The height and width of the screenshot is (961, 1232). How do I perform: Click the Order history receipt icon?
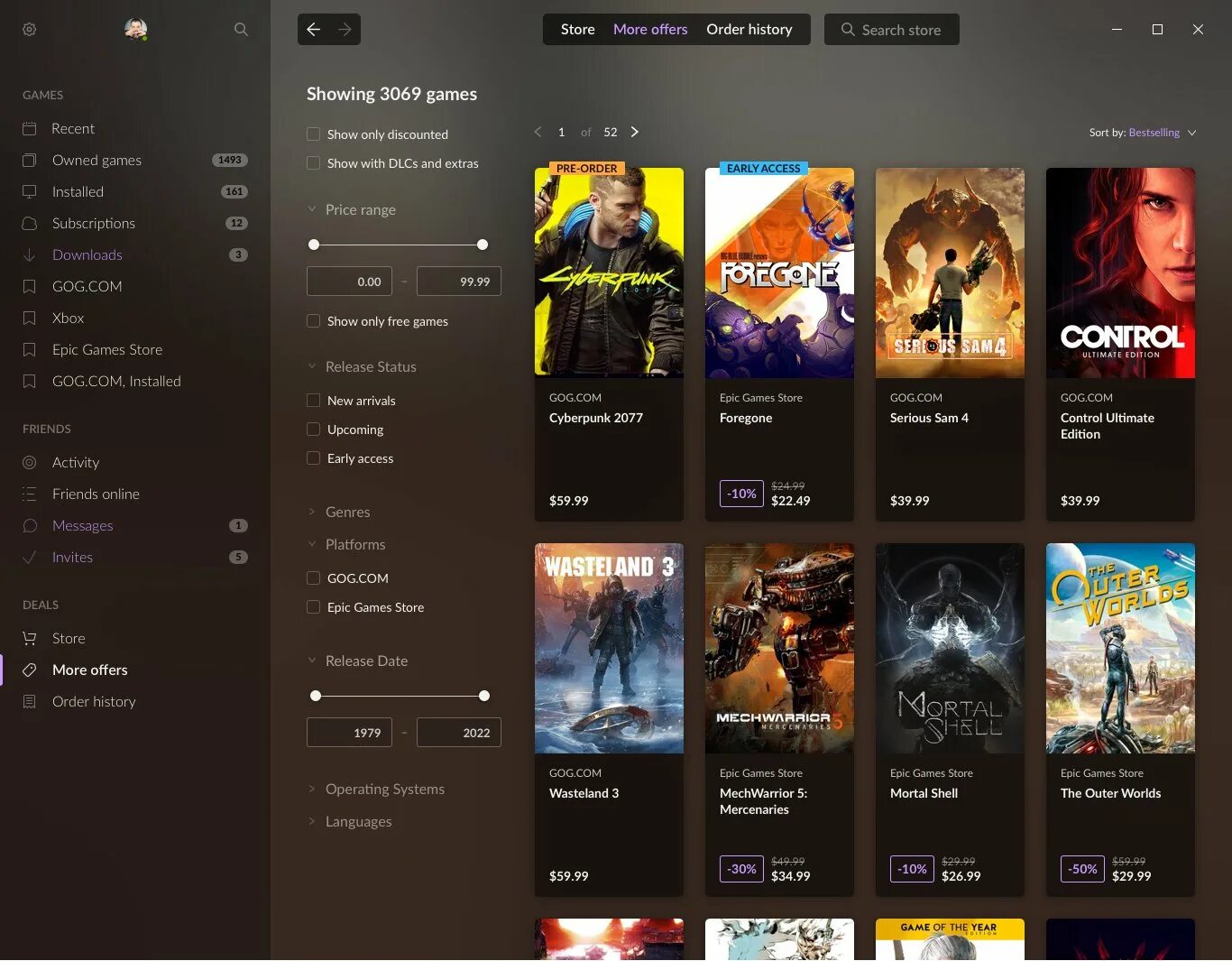click(30, 702)
